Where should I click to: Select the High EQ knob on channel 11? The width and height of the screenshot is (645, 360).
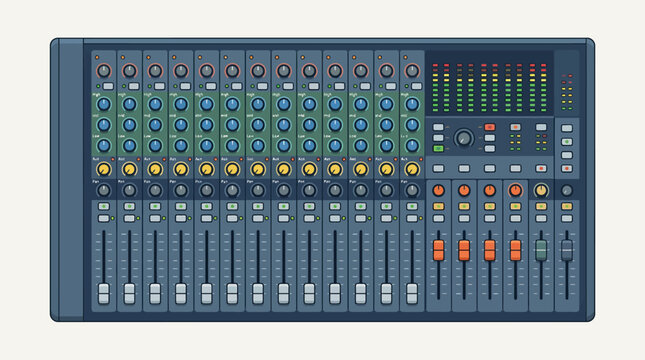(361, 105)
